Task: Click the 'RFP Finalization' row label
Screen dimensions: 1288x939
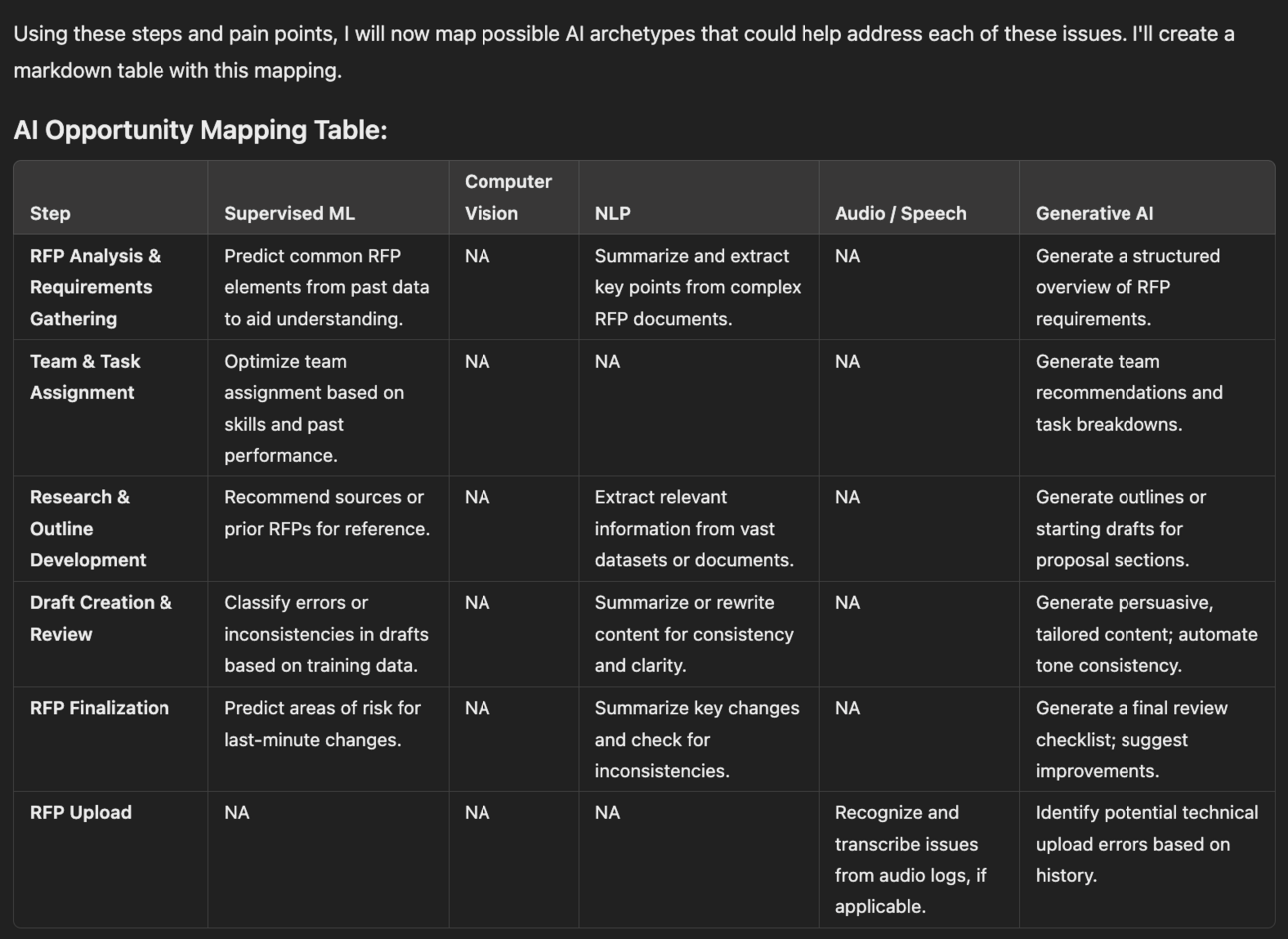Action: tap(99, 708)
